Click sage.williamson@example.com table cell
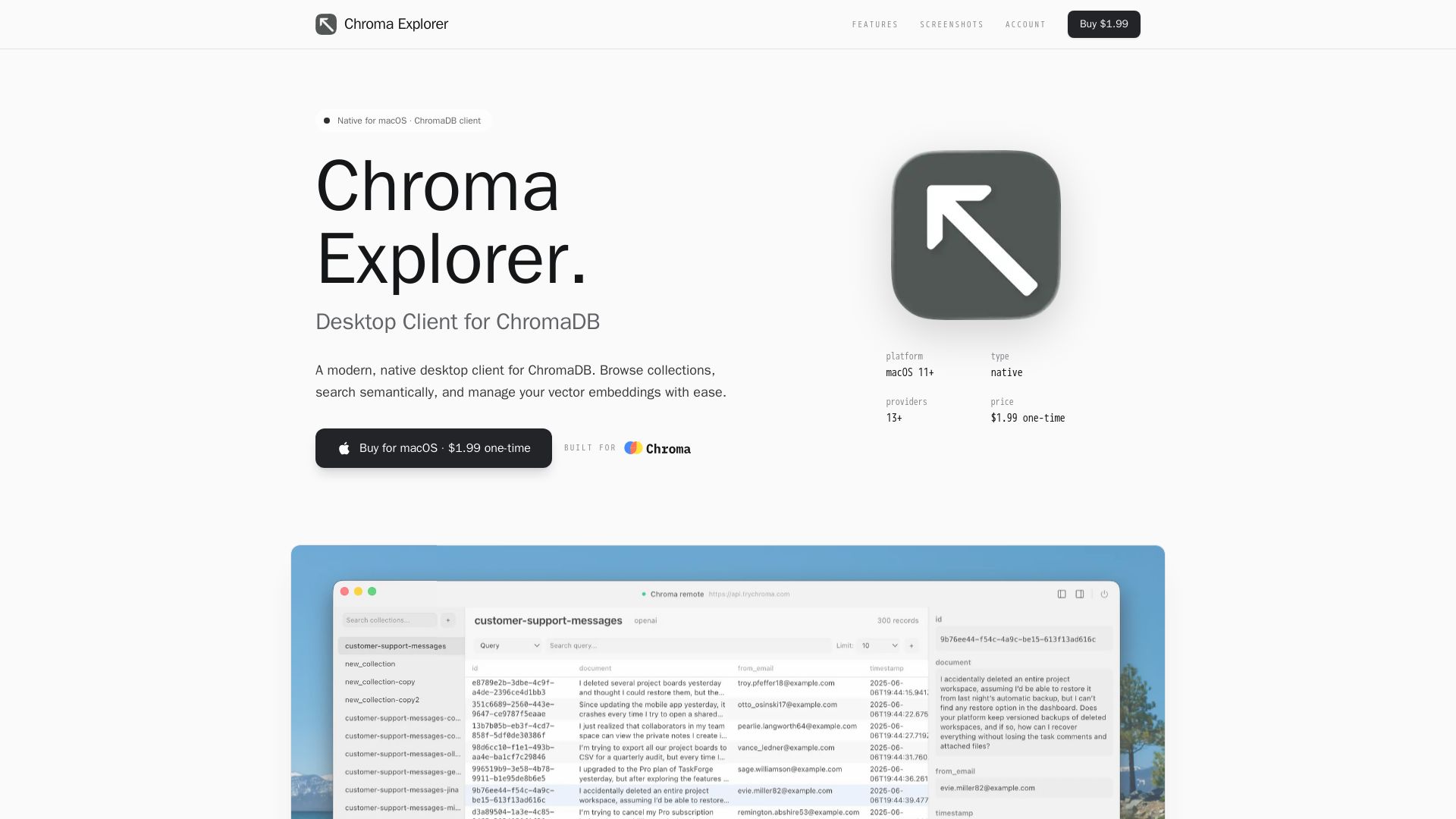This screenshot has height=819, width=1456. [x=789, y=769]
